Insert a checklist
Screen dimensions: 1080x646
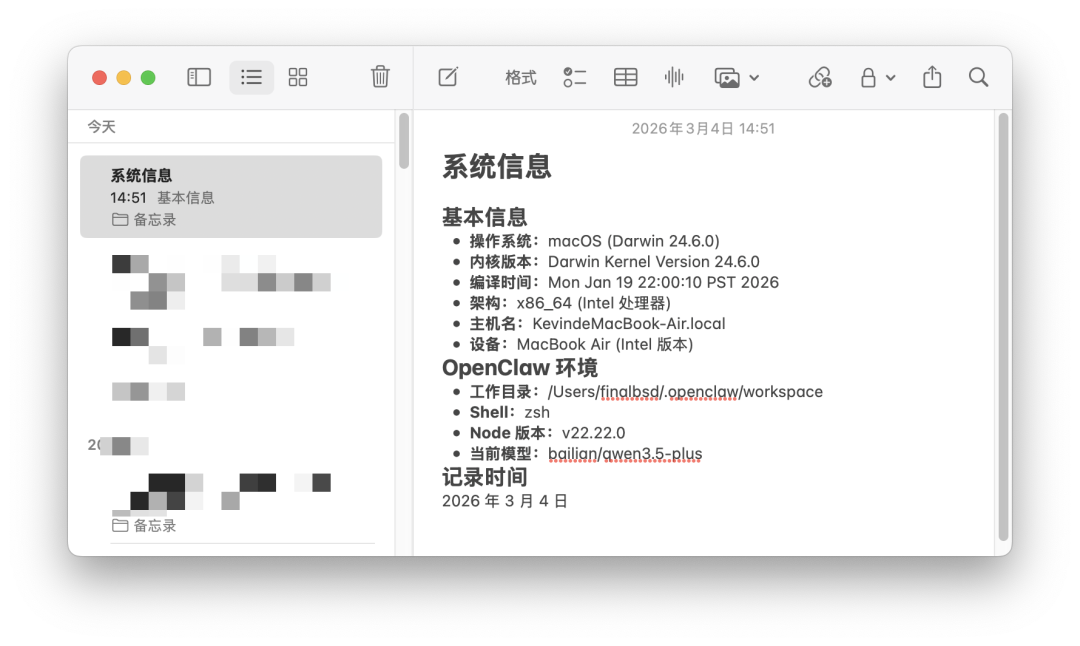574,77
